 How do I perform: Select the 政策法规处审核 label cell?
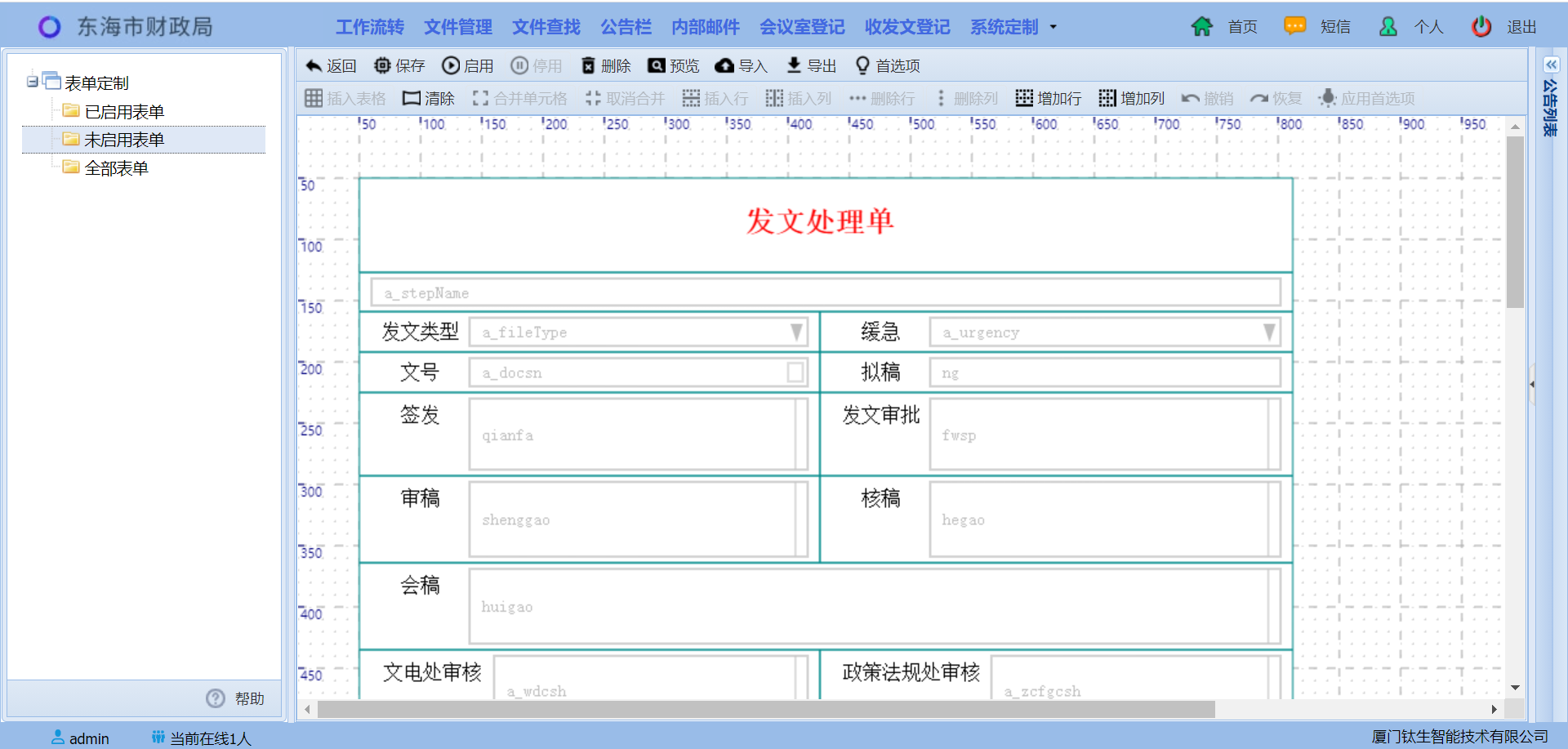(x=911, y=672)
